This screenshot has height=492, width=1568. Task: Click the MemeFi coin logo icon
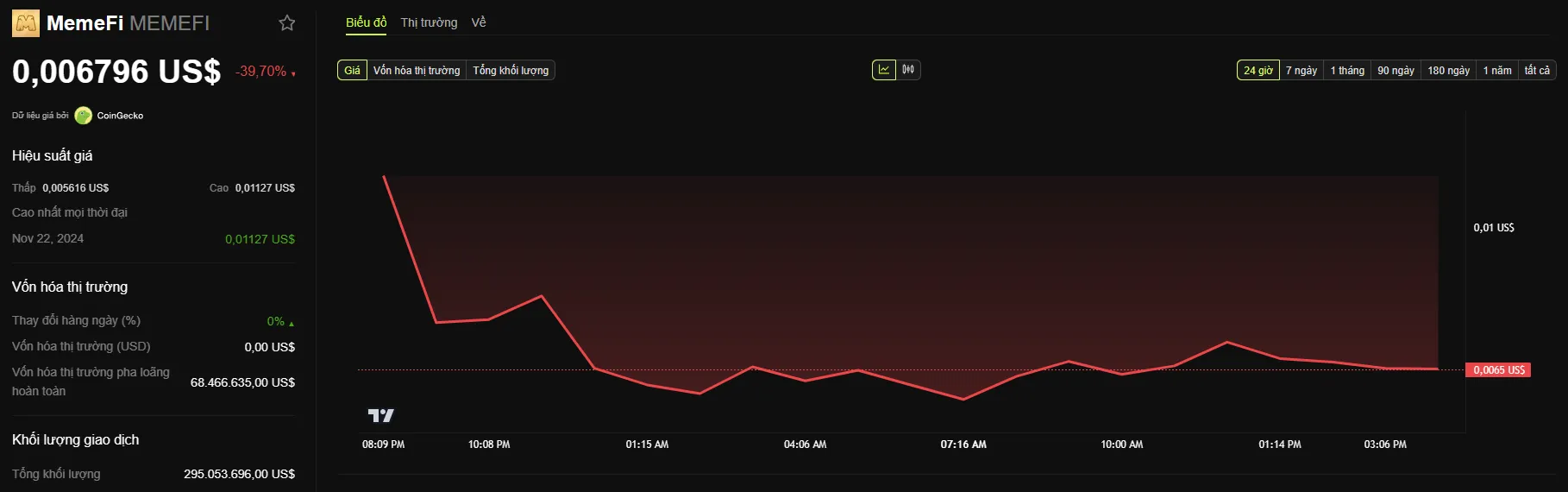26,23
